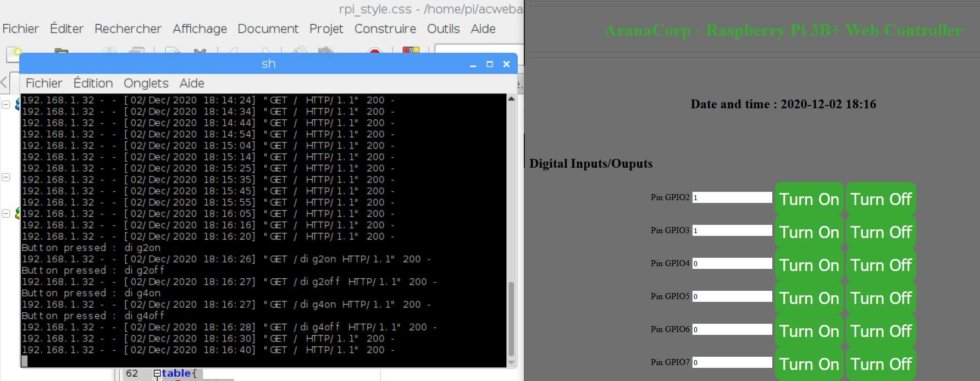The width and height of the screenshot is (980, 381).
Task: Open the Projet menu in Geany
Action: tap(326, 29)
